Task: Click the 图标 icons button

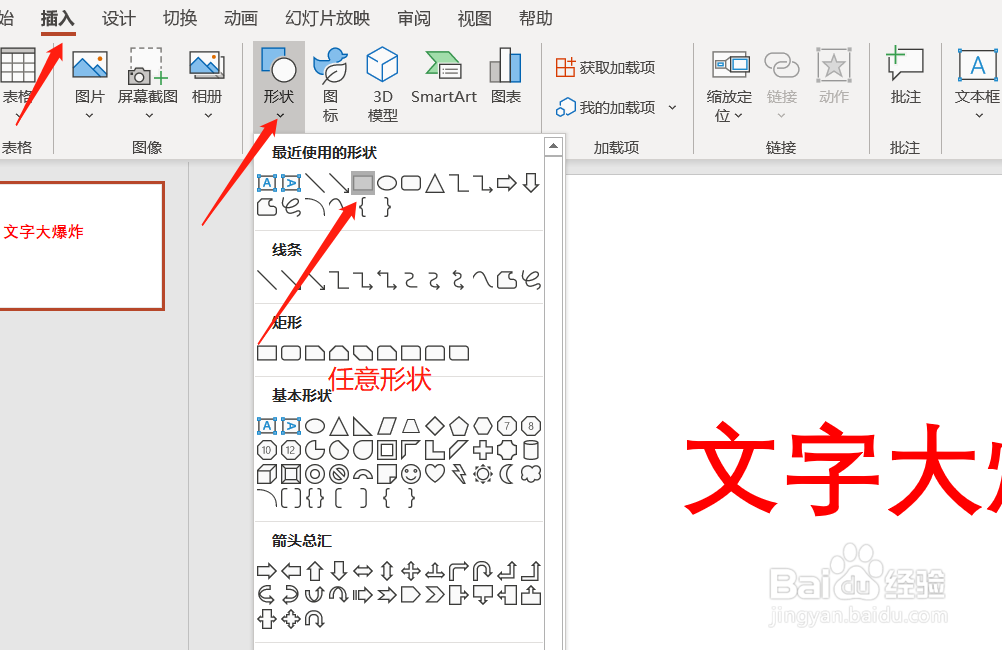Action: pyautogui.click(x=330, y=84)
